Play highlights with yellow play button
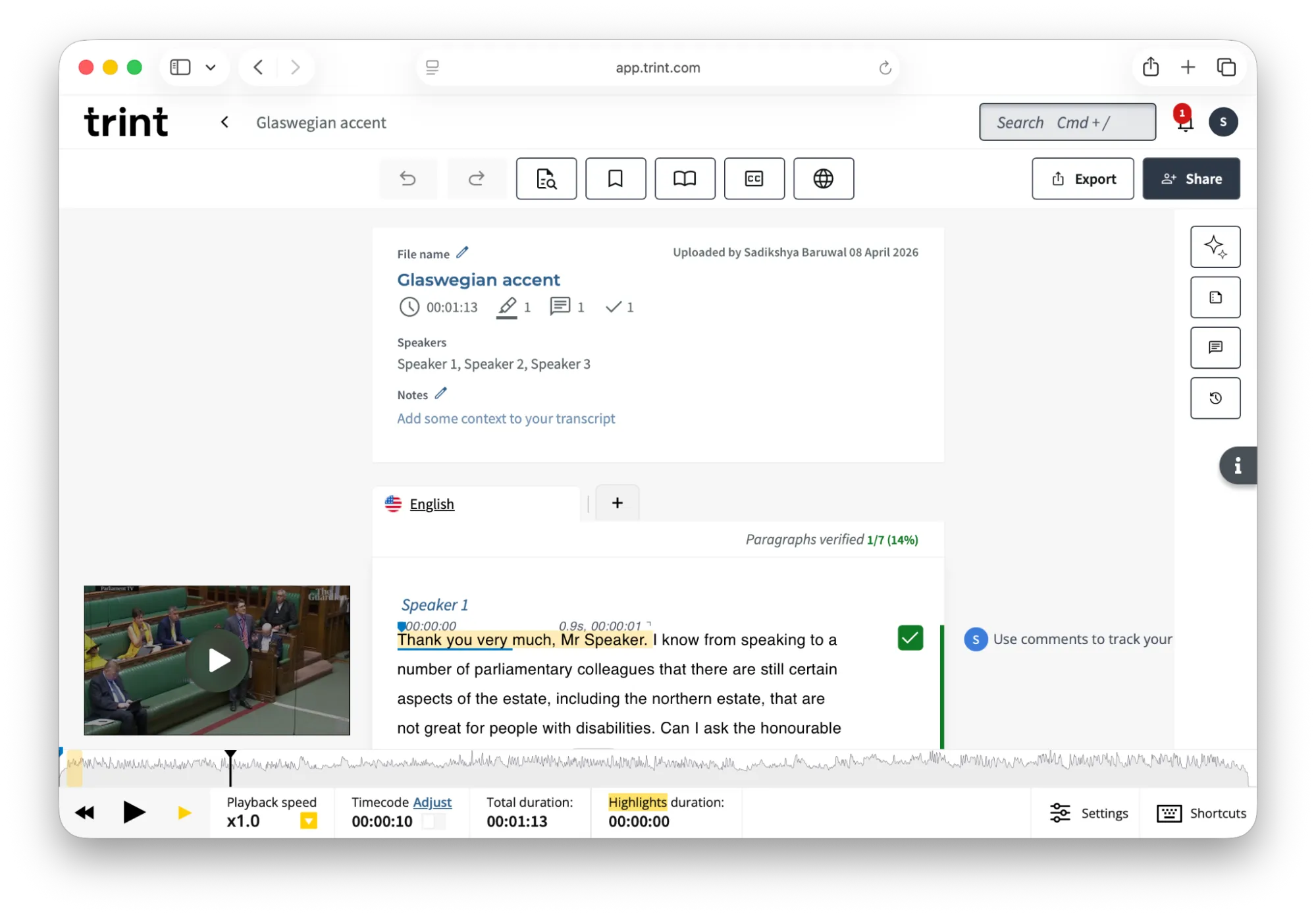 (x=184, y=813)
